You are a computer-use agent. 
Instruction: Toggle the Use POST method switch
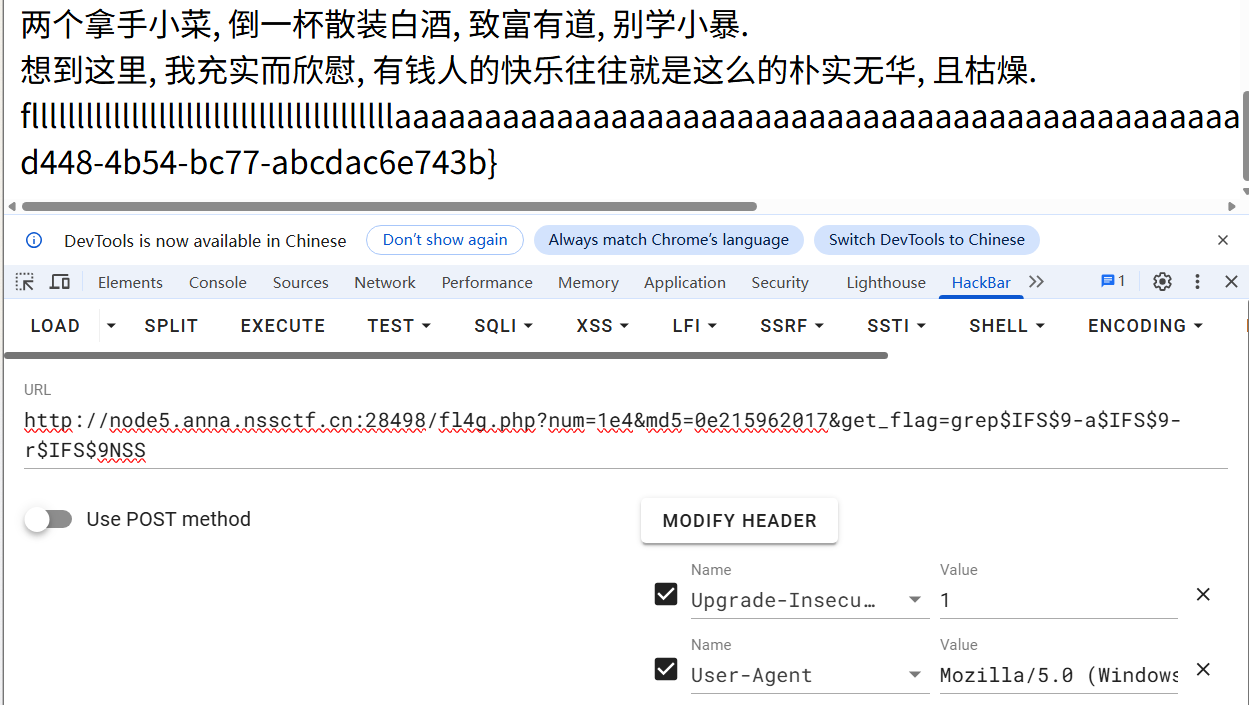point(49,519)
